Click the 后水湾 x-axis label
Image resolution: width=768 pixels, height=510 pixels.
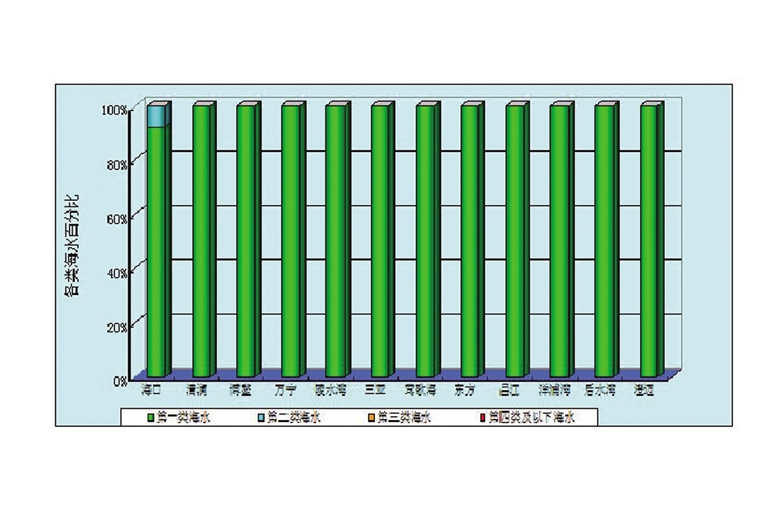[x=601, y=387]
